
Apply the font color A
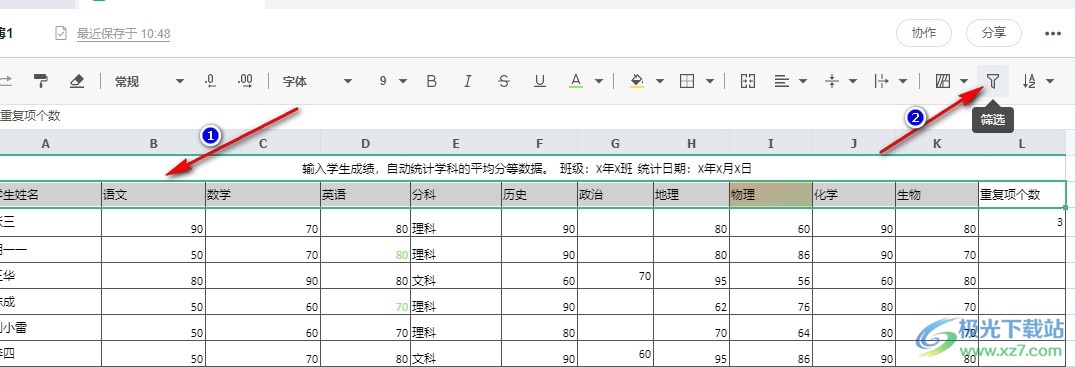(576, 82)
